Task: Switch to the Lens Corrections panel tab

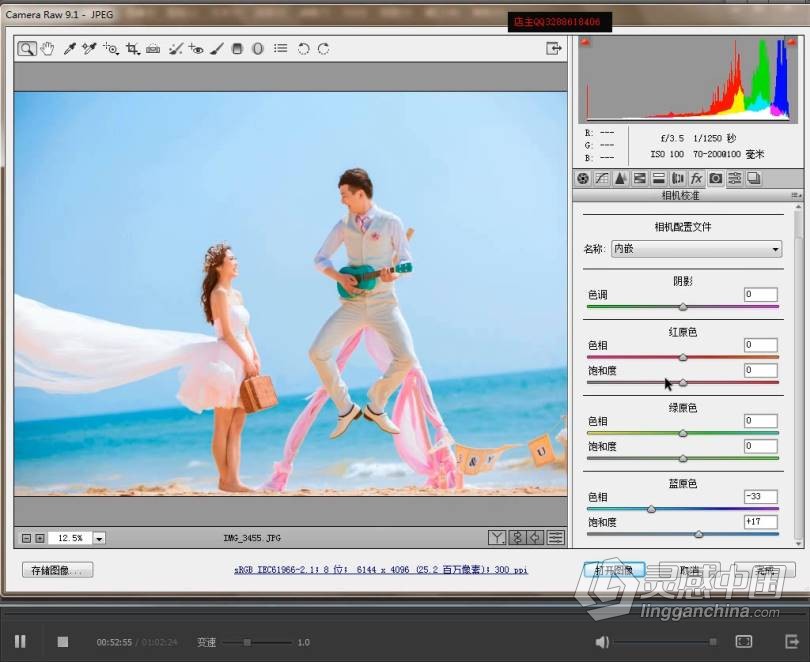Action: [678, 179]
